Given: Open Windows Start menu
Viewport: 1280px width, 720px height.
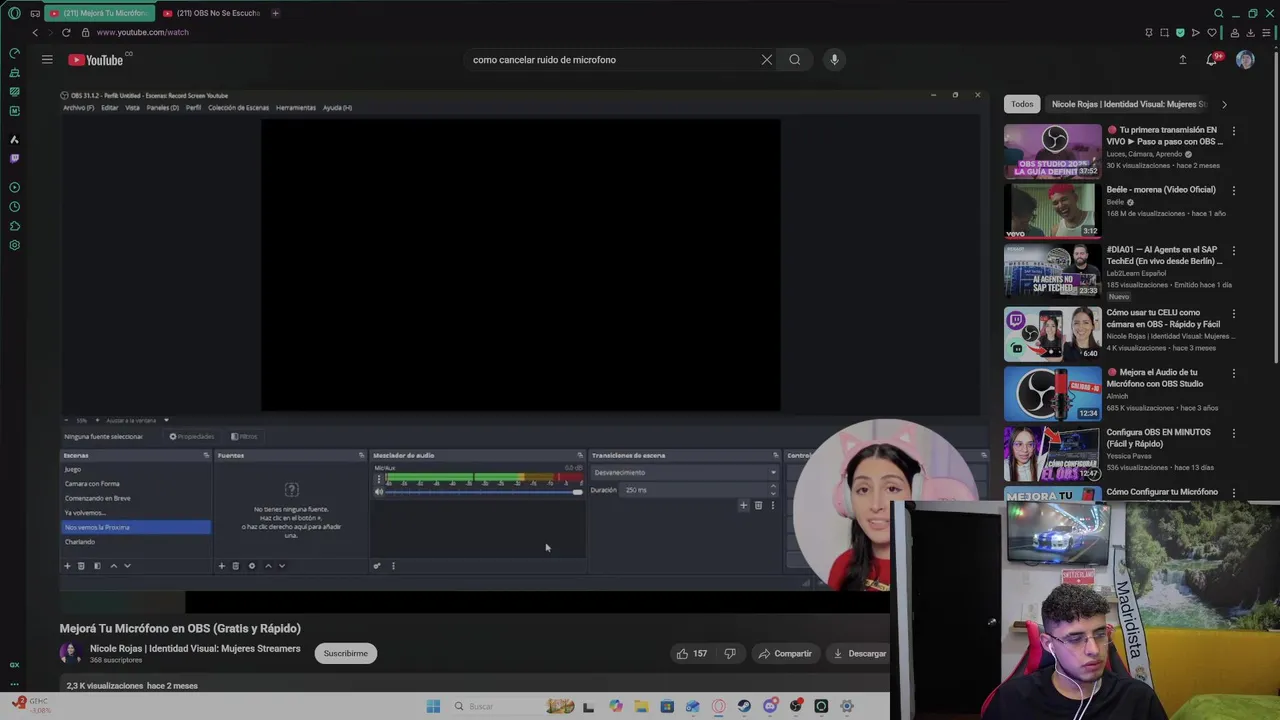Looking at the screenshot, I should point(433,706).
